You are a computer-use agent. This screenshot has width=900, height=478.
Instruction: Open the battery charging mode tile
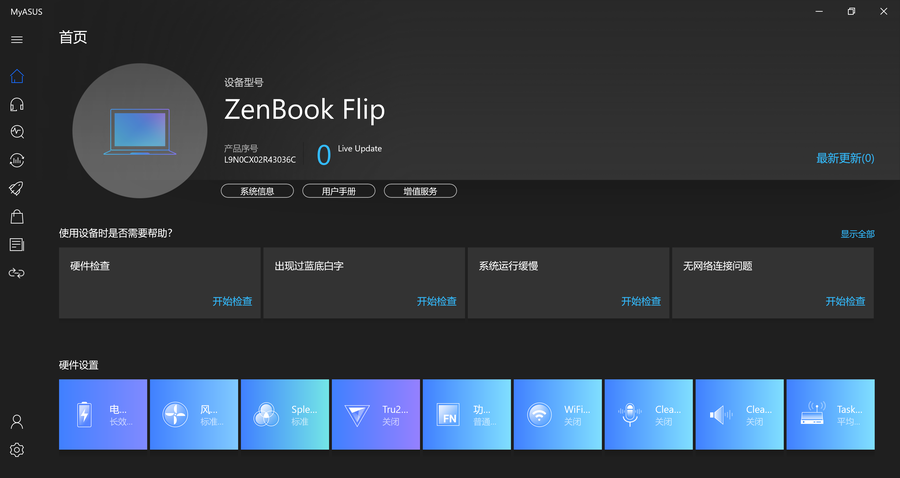pyautogui.click(x=103, y=414)
